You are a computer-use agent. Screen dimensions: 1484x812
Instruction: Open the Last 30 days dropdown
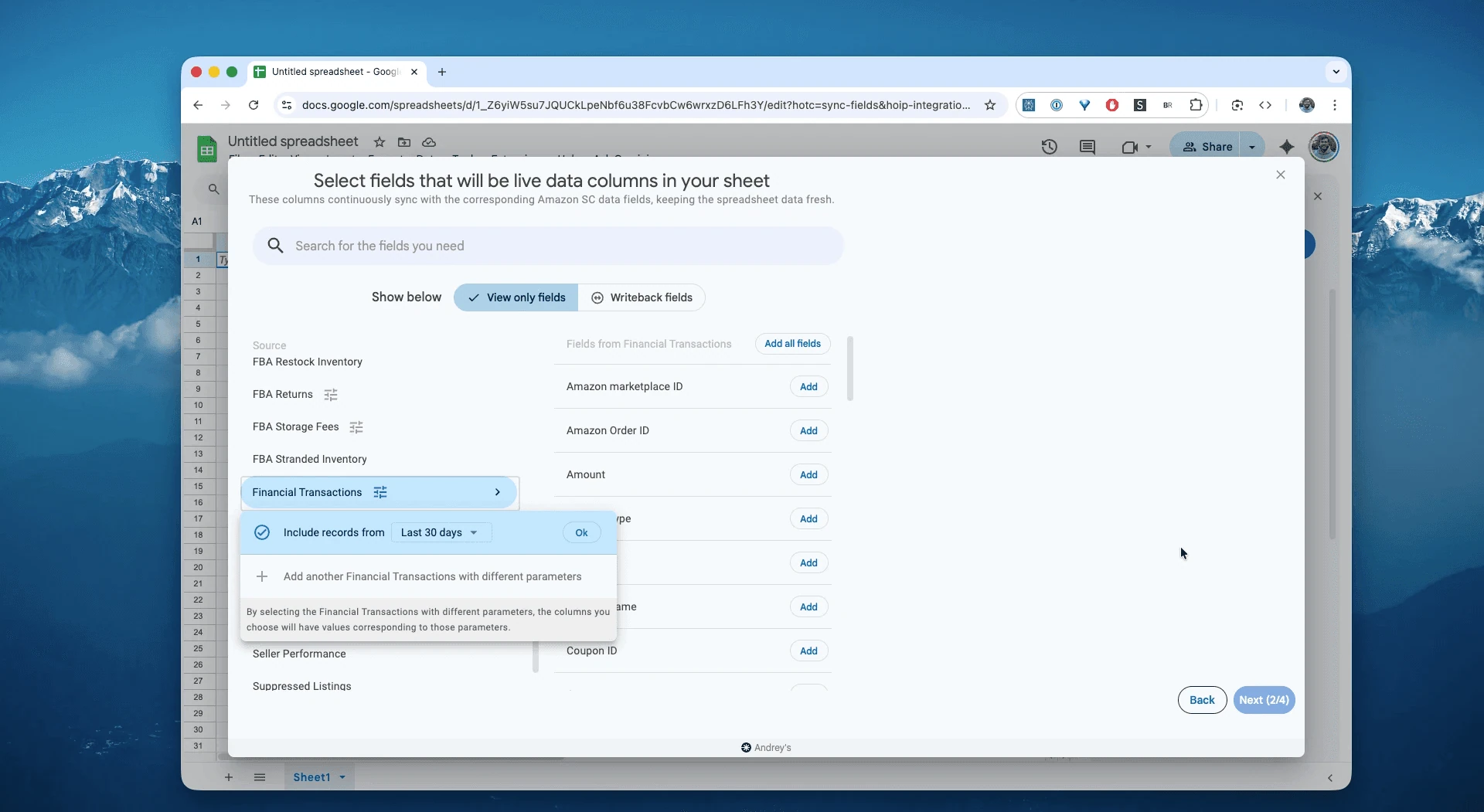click(x=441, y=532)
